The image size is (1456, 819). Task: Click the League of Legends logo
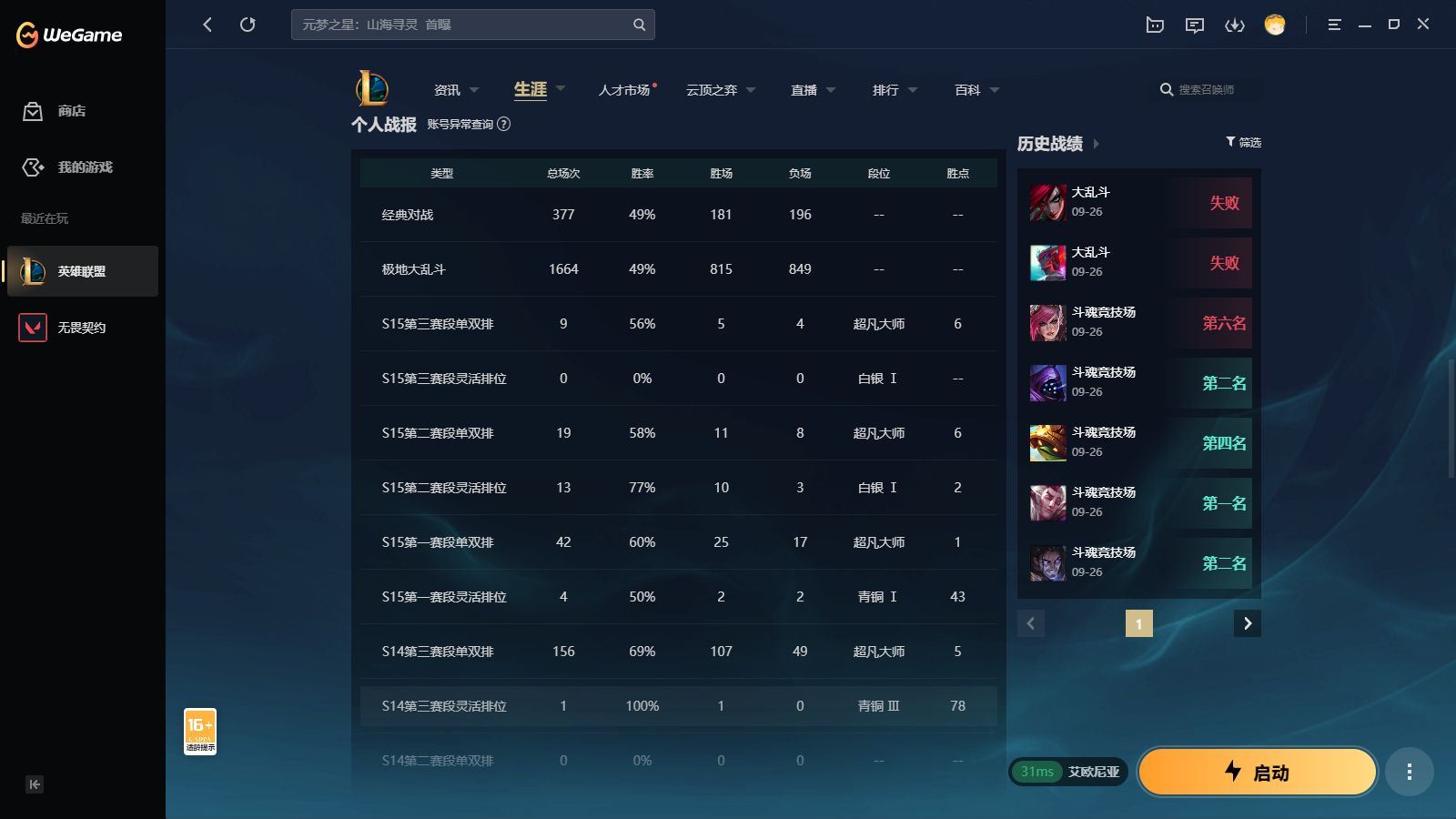(x=371, y=89)
